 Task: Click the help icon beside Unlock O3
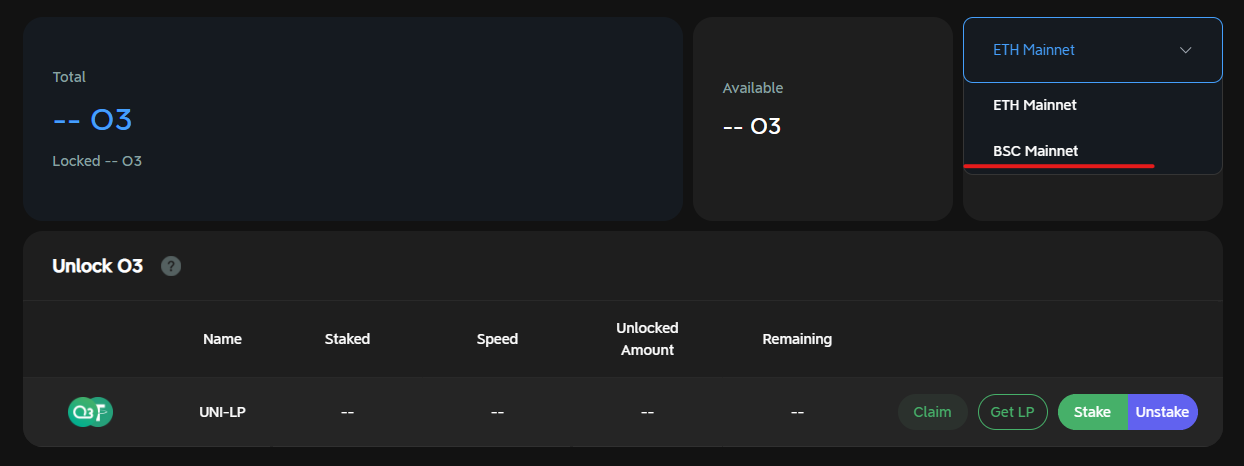pyautogui.click(x=171, y=266)
